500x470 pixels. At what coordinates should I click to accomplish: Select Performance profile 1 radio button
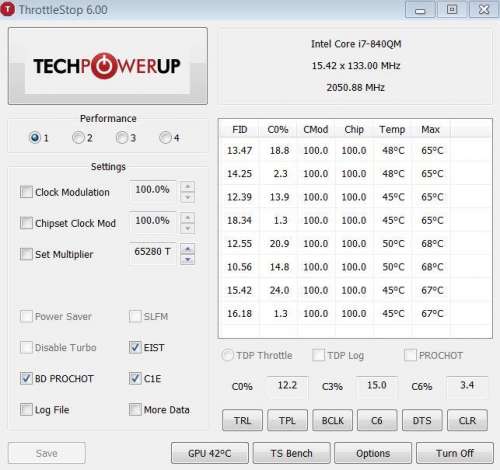[35, 137]
